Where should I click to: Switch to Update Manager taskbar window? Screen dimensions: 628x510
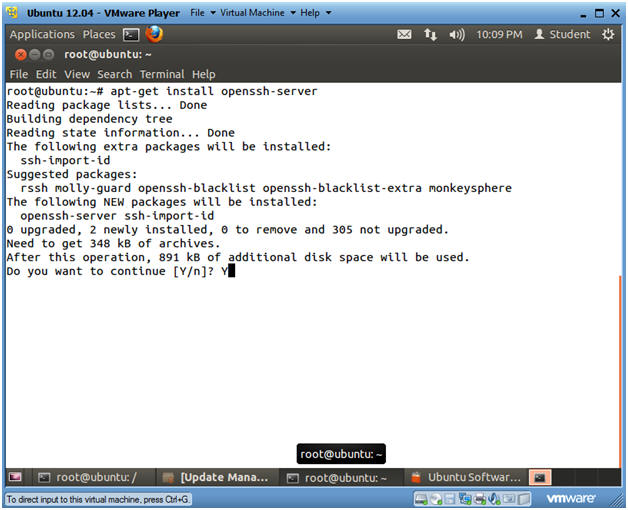[x=216, y=477]
